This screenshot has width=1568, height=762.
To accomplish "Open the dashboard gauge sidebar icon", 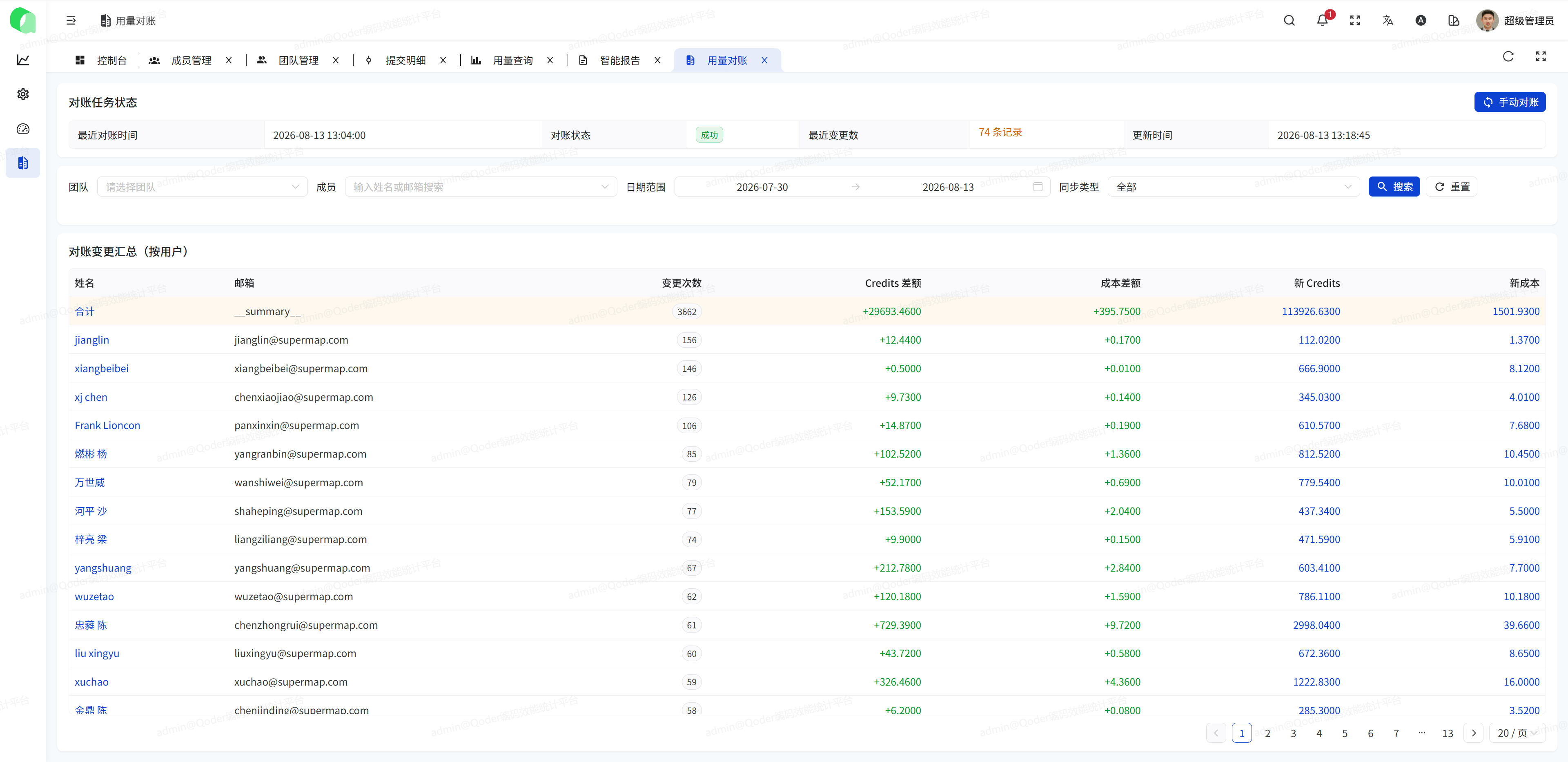I will 23,129.
